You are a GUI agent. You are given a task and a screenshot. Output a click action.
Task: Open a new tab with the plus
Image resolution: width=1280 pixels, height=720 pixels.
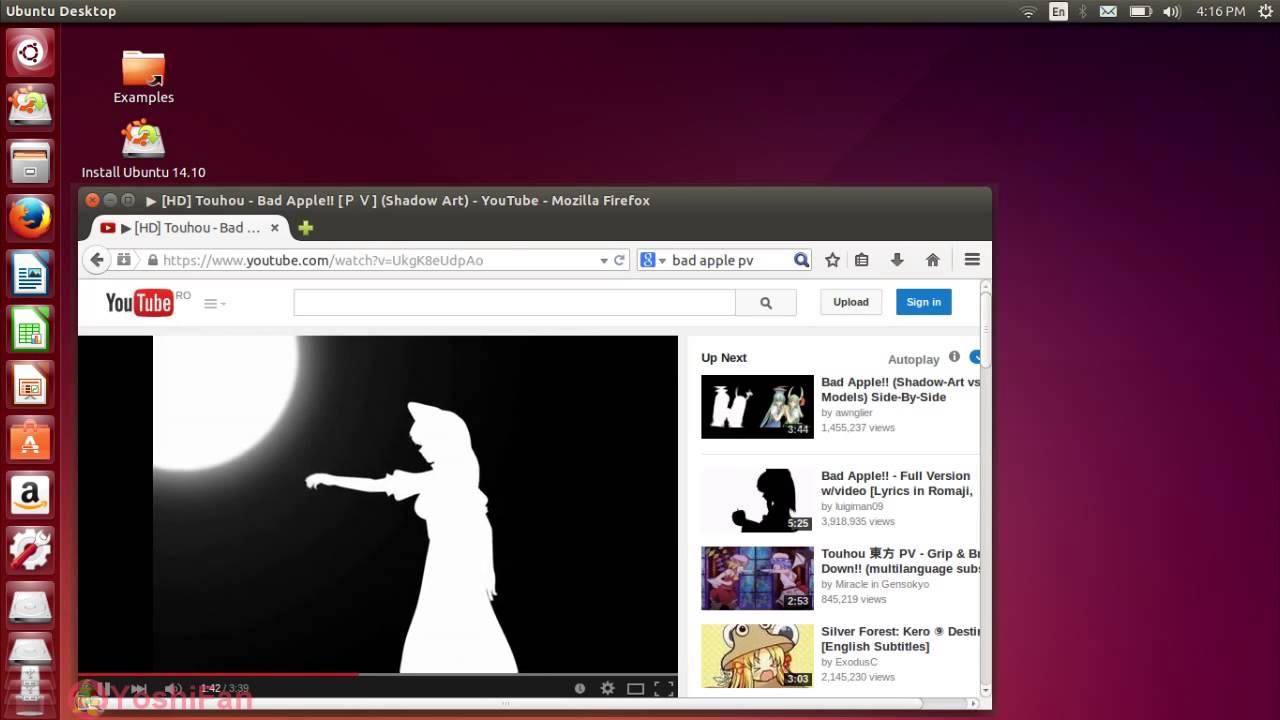point(306,228)
